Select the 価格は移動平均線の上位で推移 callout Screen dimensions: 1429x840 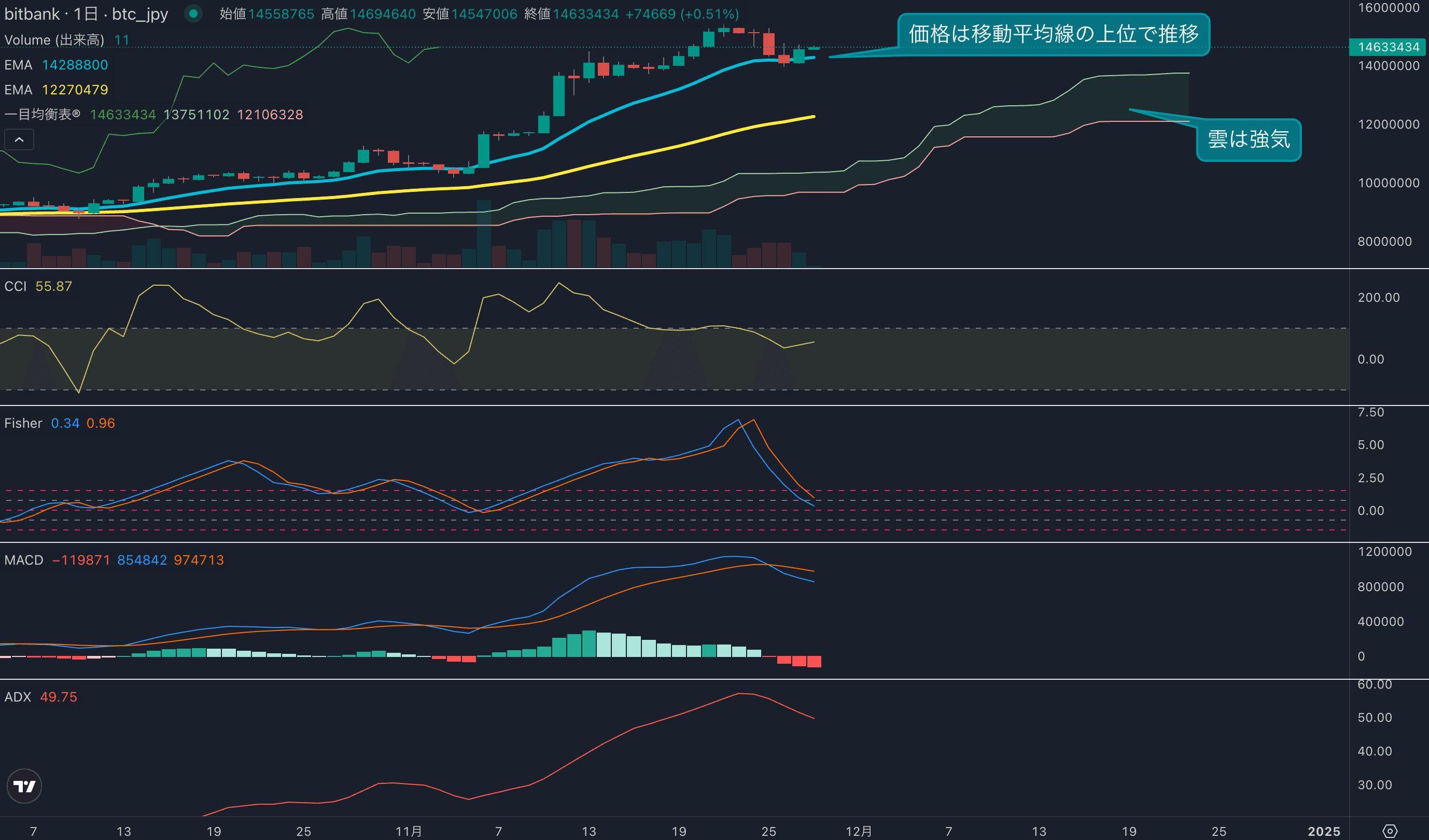(1053, 34)
